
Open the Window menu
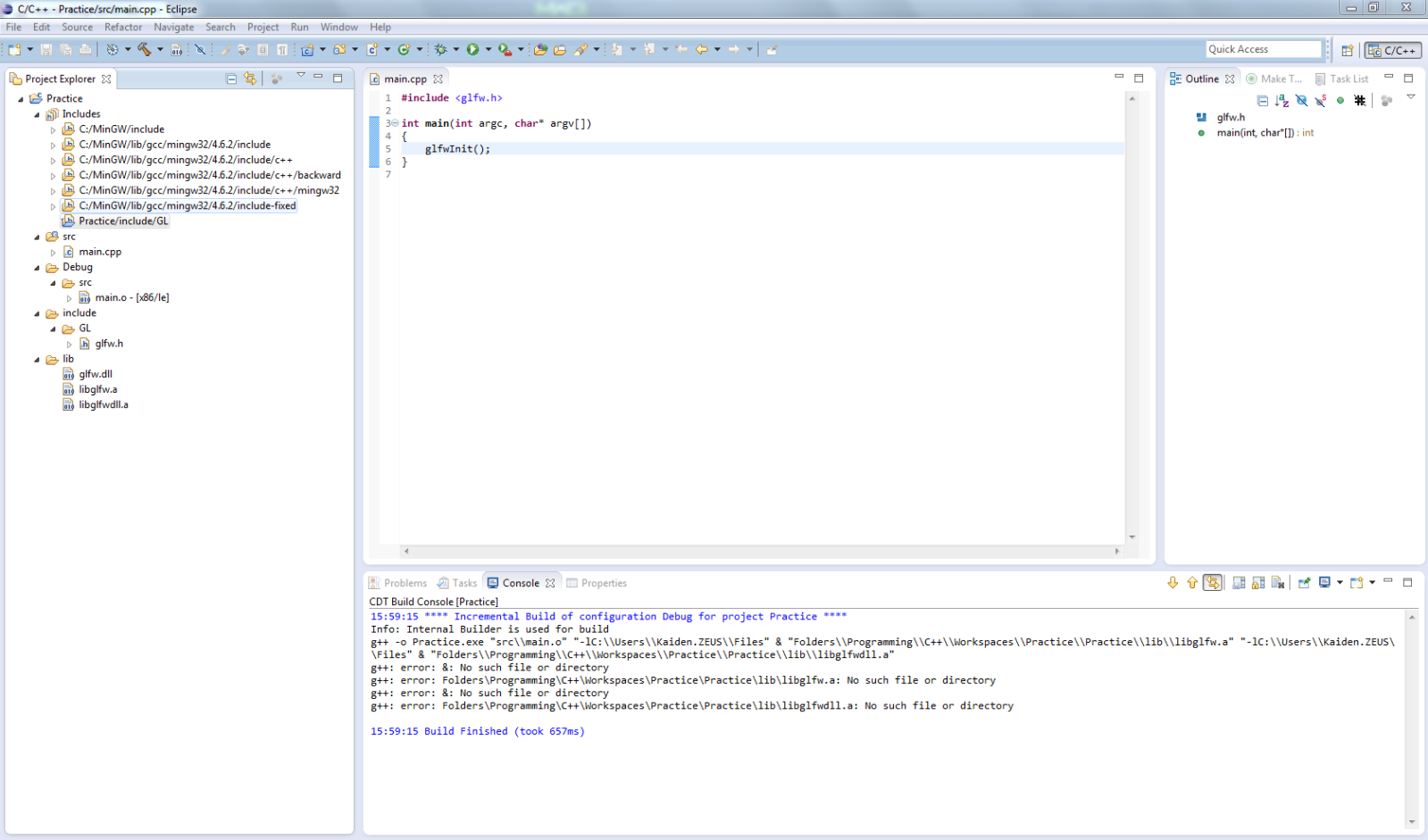click(x=339, y=27)
